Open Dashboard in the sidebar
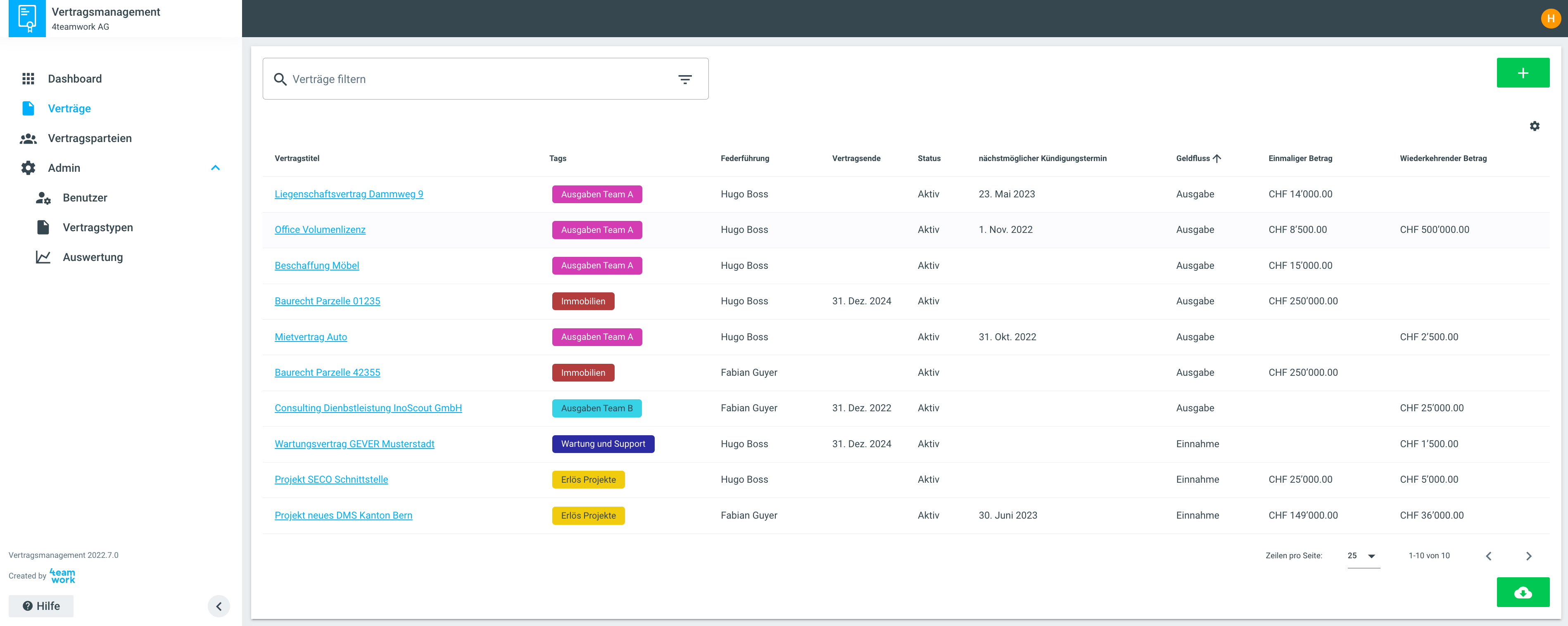Screen dimensions: 1568x626 pos(74,78)
